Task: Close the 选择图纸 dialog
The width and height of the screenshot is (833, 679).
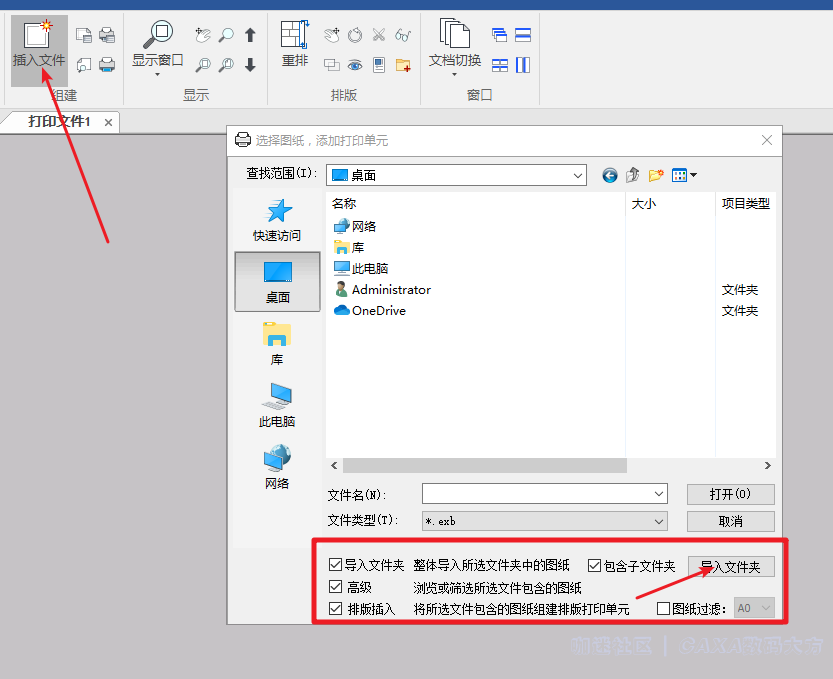Action: [767, 140]
